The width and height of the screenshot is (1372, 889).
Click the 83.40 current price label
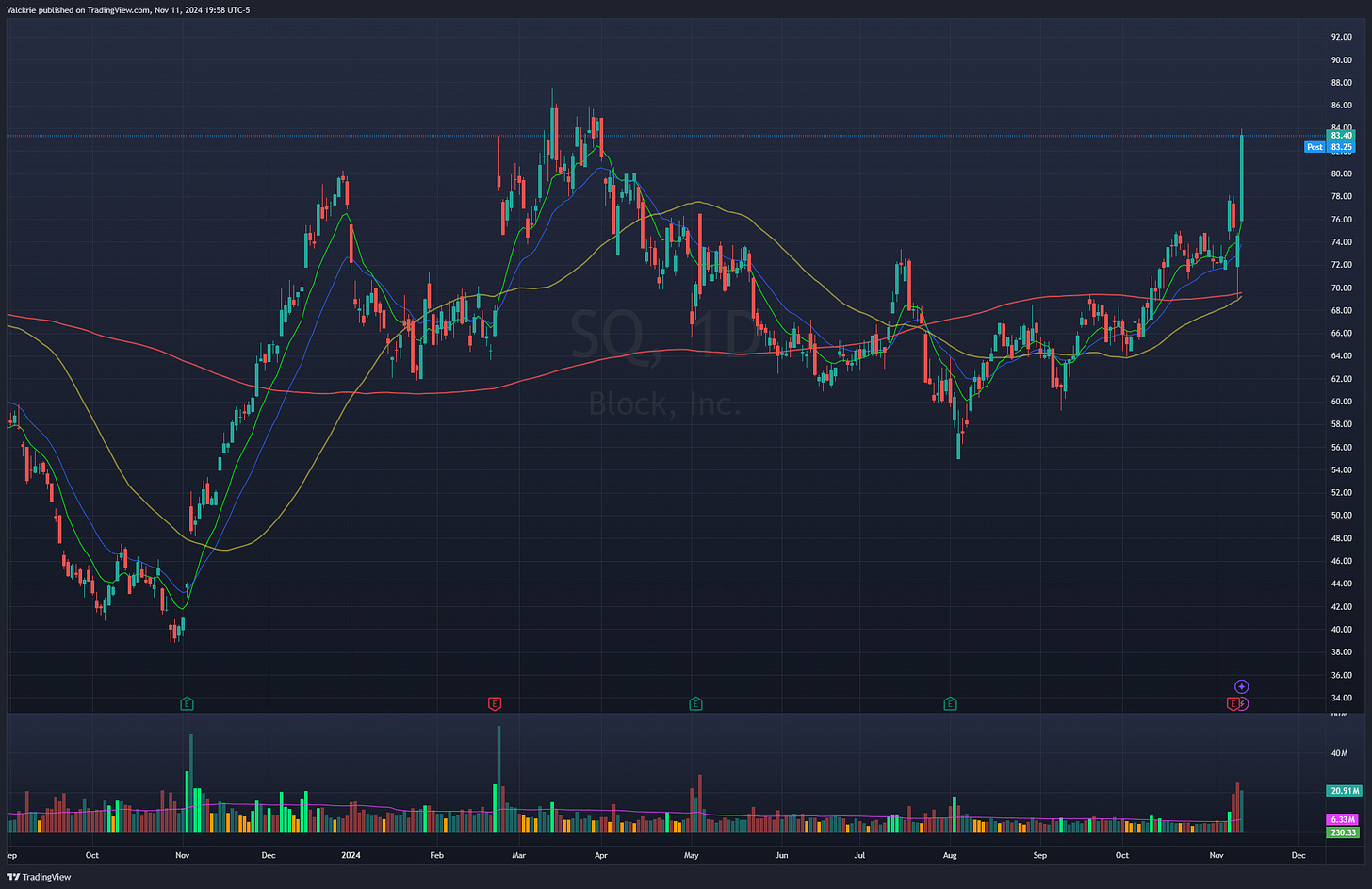[1341, 136]
